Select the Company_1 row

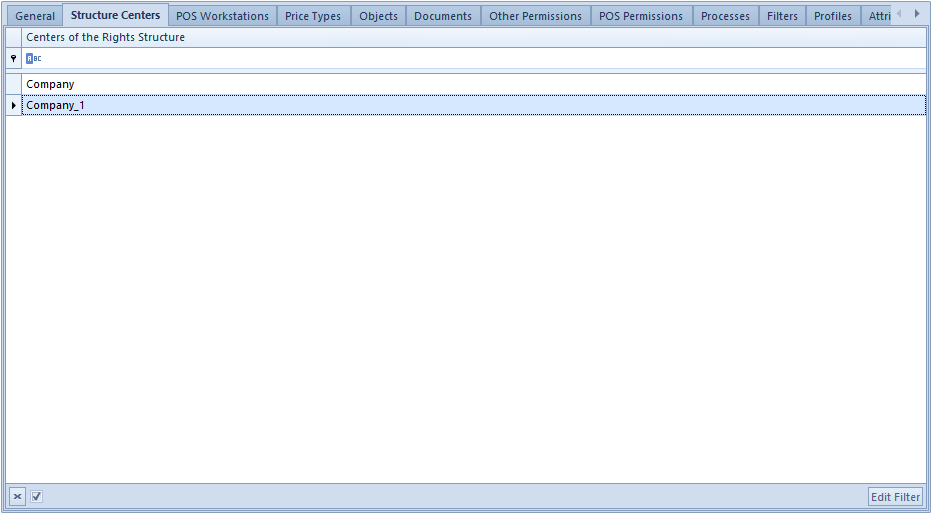474,105
